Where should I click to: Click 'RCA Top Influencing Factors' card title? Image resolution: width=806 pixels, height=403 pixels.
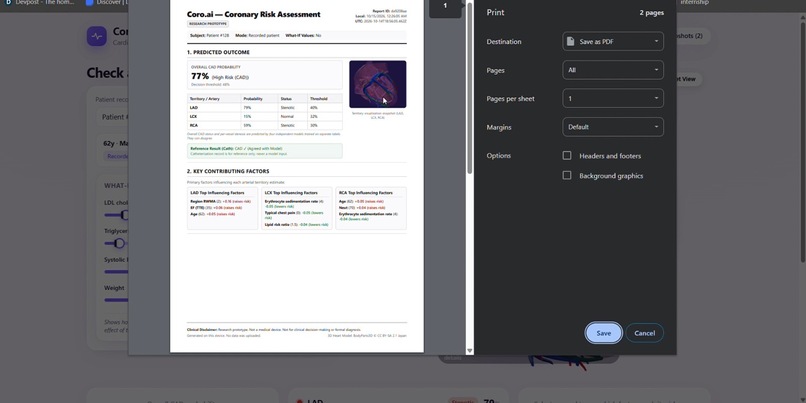tap(365, 193)
